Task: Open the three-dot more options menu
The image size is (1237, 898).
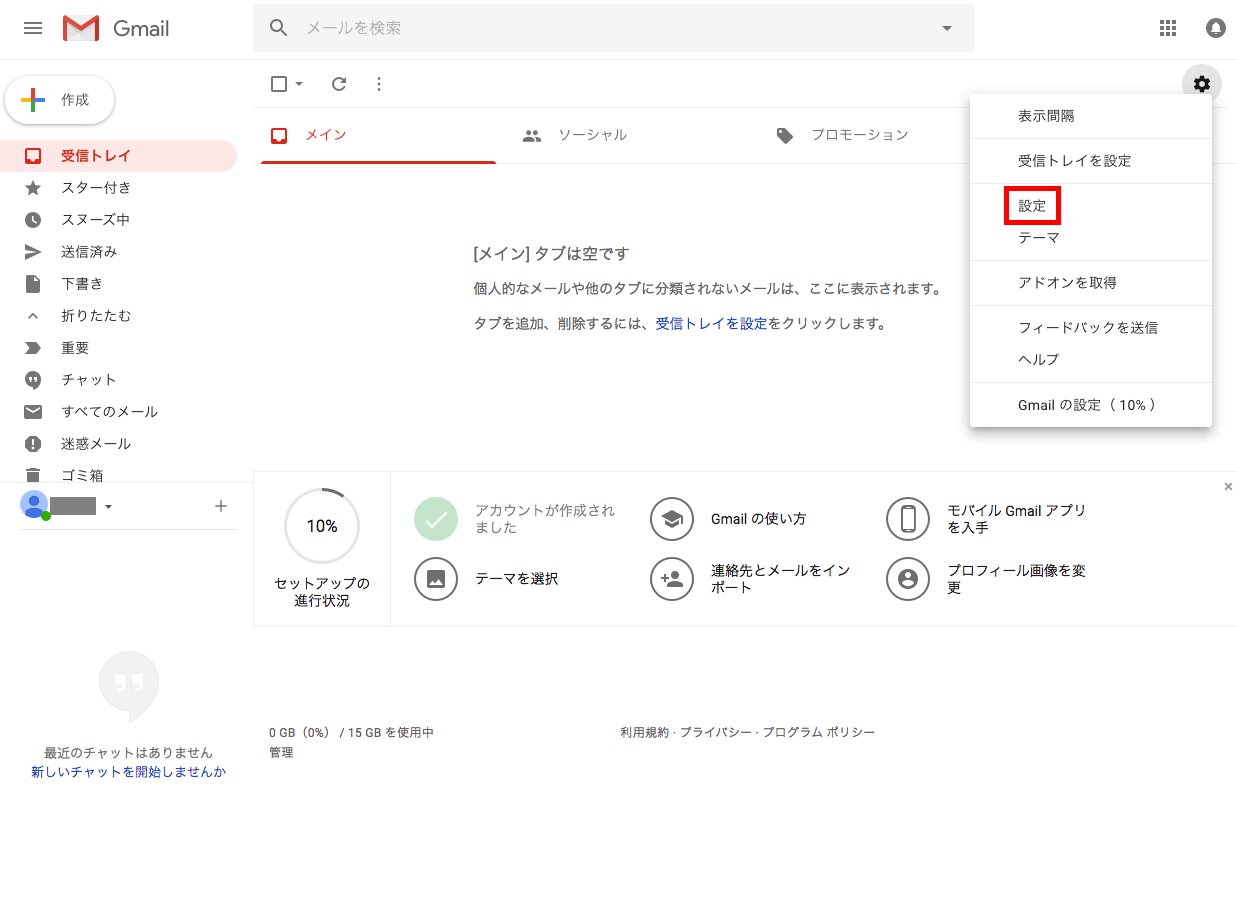Action: coord(379,84)
